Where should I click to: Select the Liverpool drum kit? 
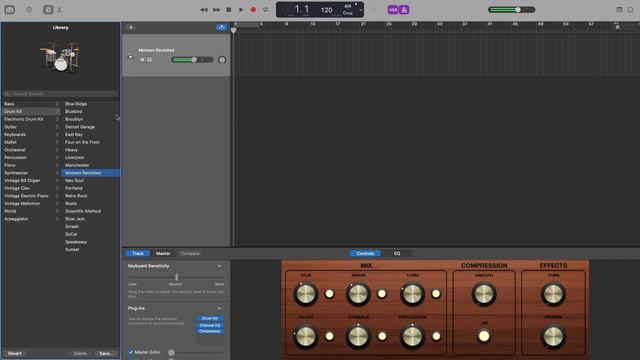pos(91,158)
